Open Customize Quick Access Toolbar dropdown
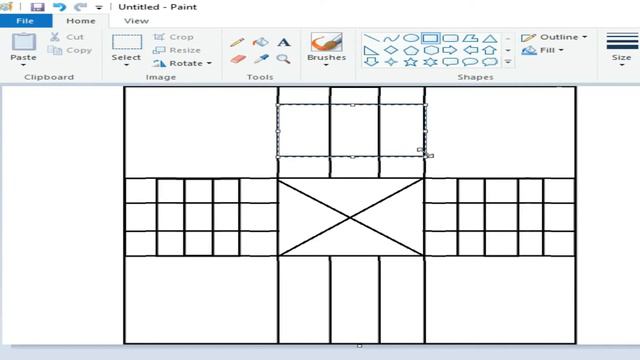The width and height of the screenshot is (640, 360). tap(99, 7)
